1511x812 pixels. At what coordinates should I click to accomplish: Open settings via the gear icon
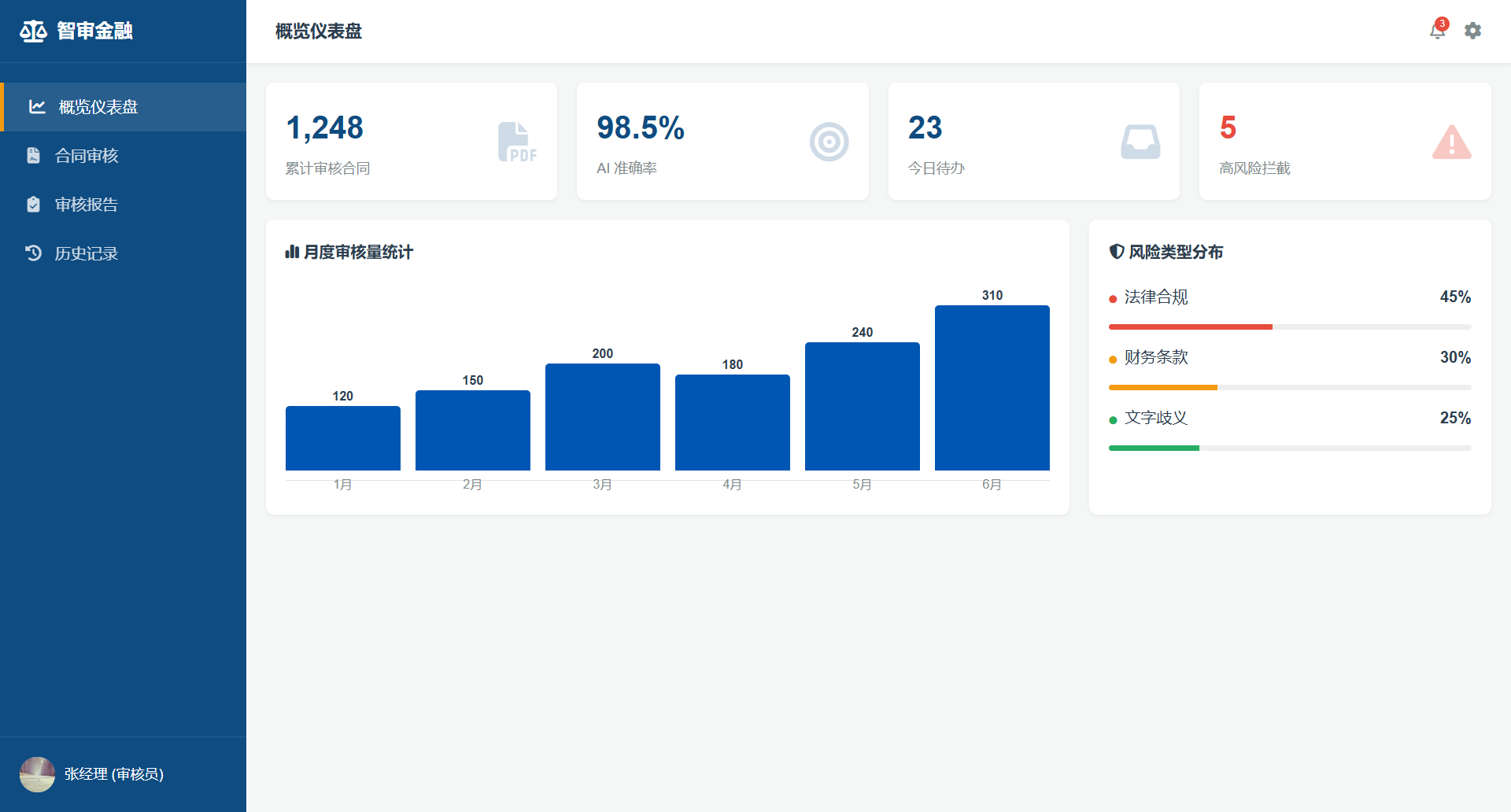click(x=1472, y=31)
